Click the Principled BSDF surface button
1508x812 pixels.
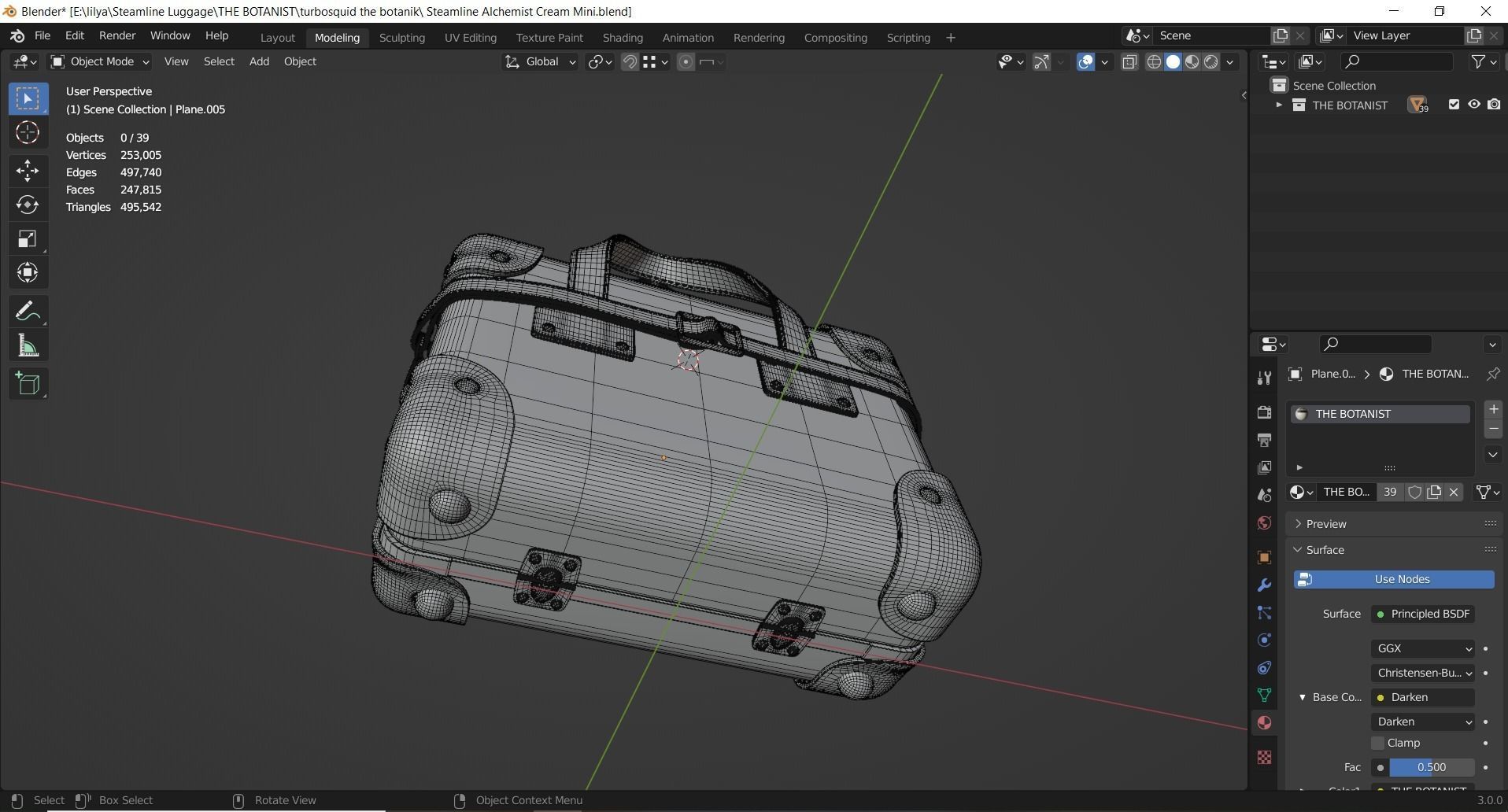point(1423,614)
